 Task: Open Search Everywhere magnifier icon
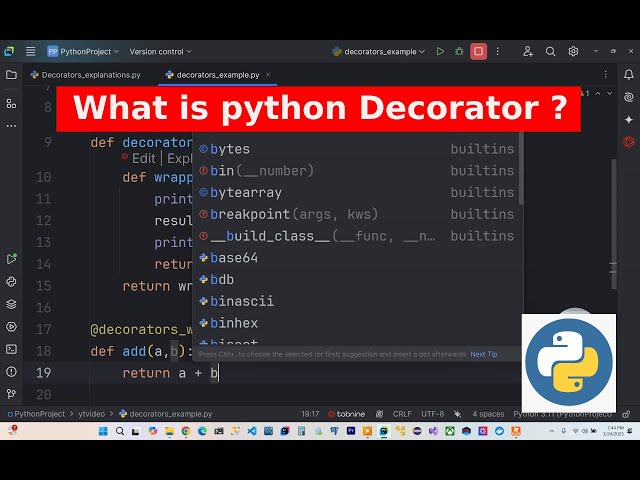pos(550,51)
